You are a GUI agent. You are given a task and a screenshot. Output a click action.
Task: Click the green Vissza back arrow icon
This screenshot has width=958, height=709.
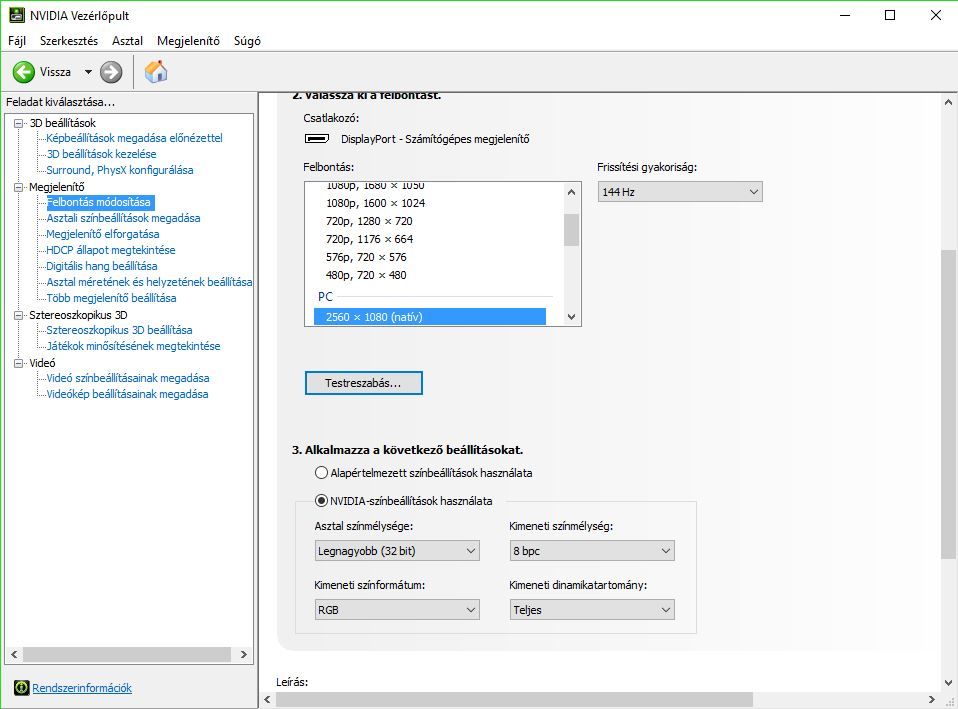[24, 72]
